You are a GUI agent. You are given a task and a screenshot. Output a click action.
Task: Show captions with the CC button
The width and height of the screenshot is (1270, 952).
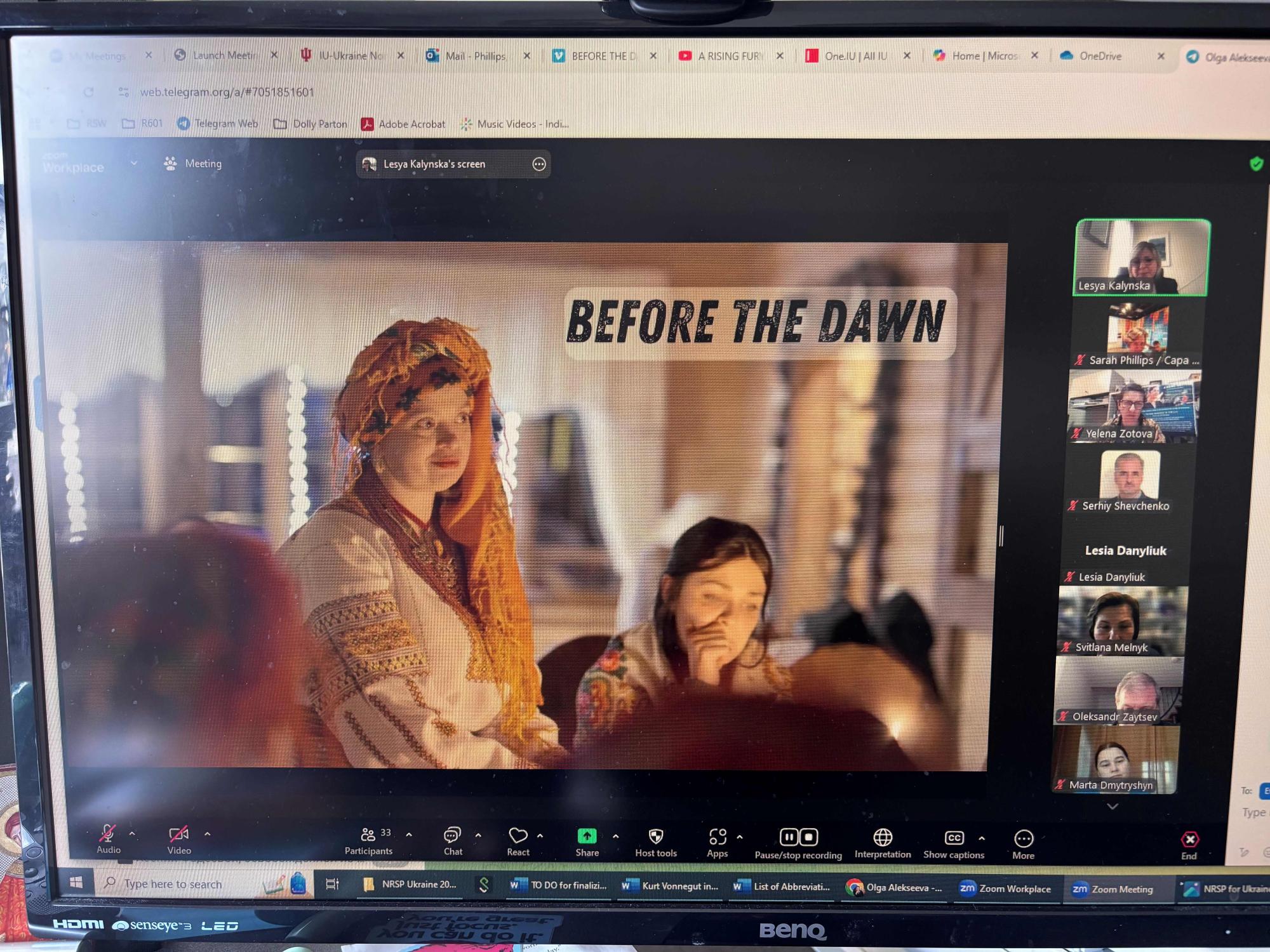point(954,845)
